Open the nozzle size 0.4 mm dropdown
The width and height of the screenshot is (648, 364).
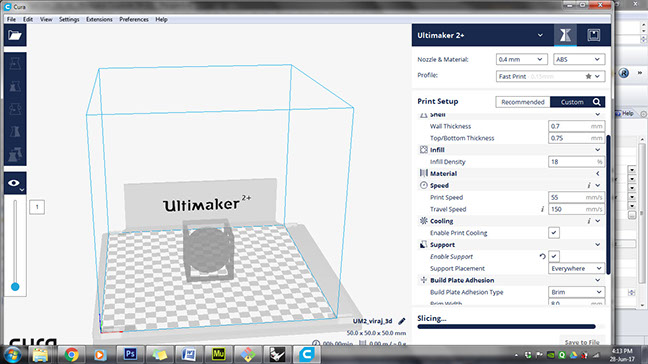click(x=522, y=59)
